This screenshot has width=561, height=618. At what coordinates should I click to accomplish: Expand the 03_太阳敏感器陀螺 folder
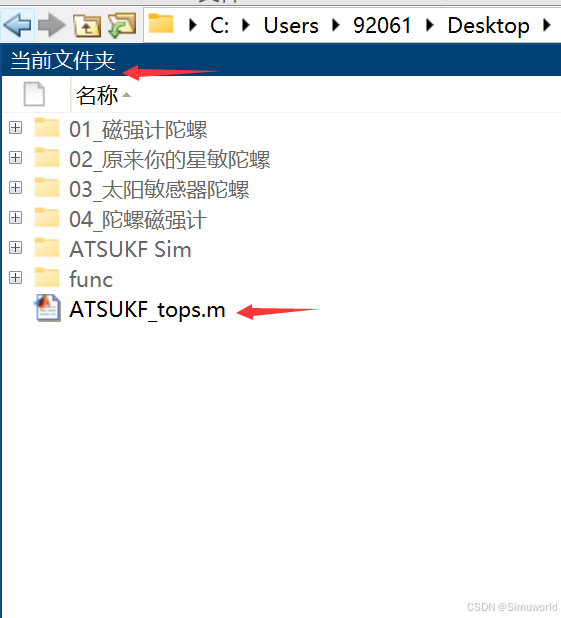(15, 188)
